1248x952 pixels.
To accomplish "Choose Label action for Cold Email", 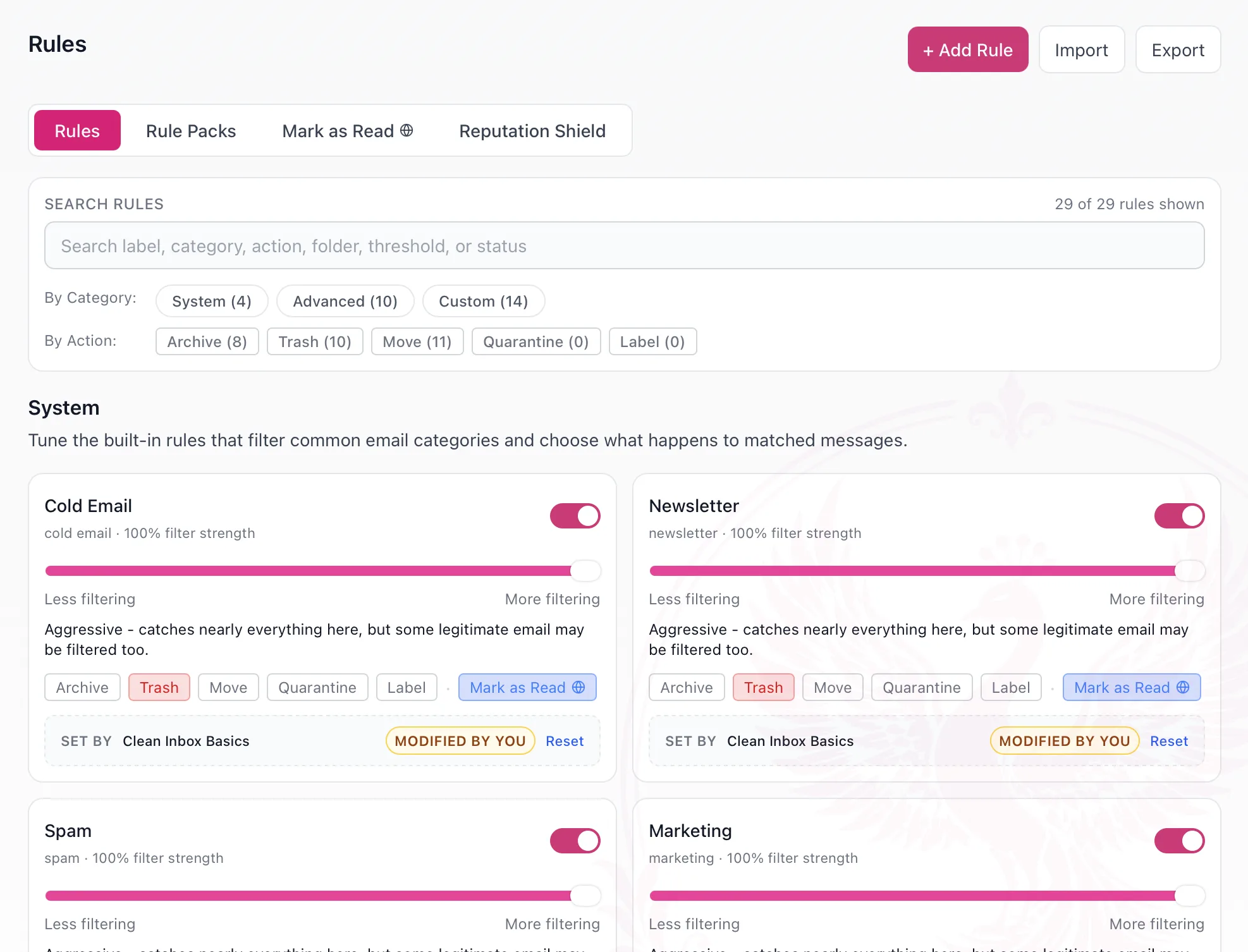I will [407, 687].
